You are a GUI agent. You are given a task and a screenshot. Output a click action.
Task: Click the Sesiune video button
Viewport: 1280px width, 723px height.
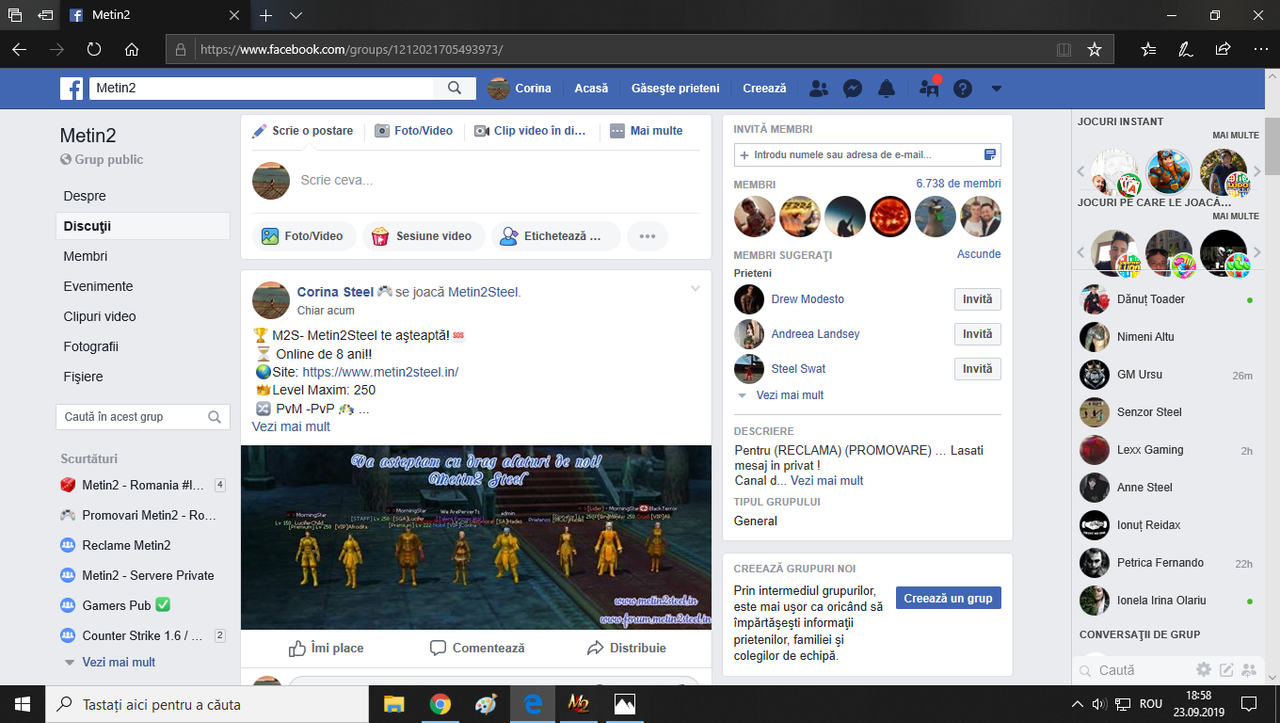point(424,236)
